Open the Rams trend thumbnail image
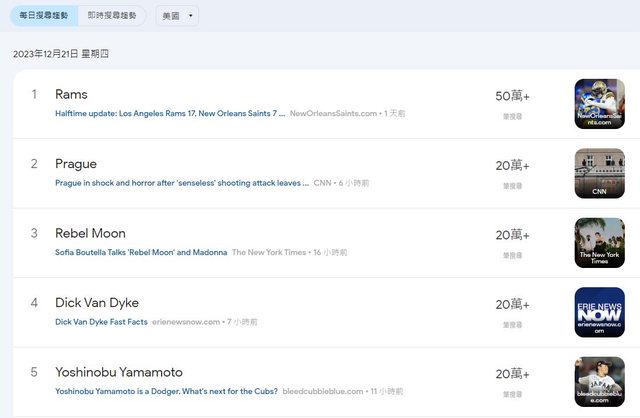640x418 pixels. (x=599, y=104)
